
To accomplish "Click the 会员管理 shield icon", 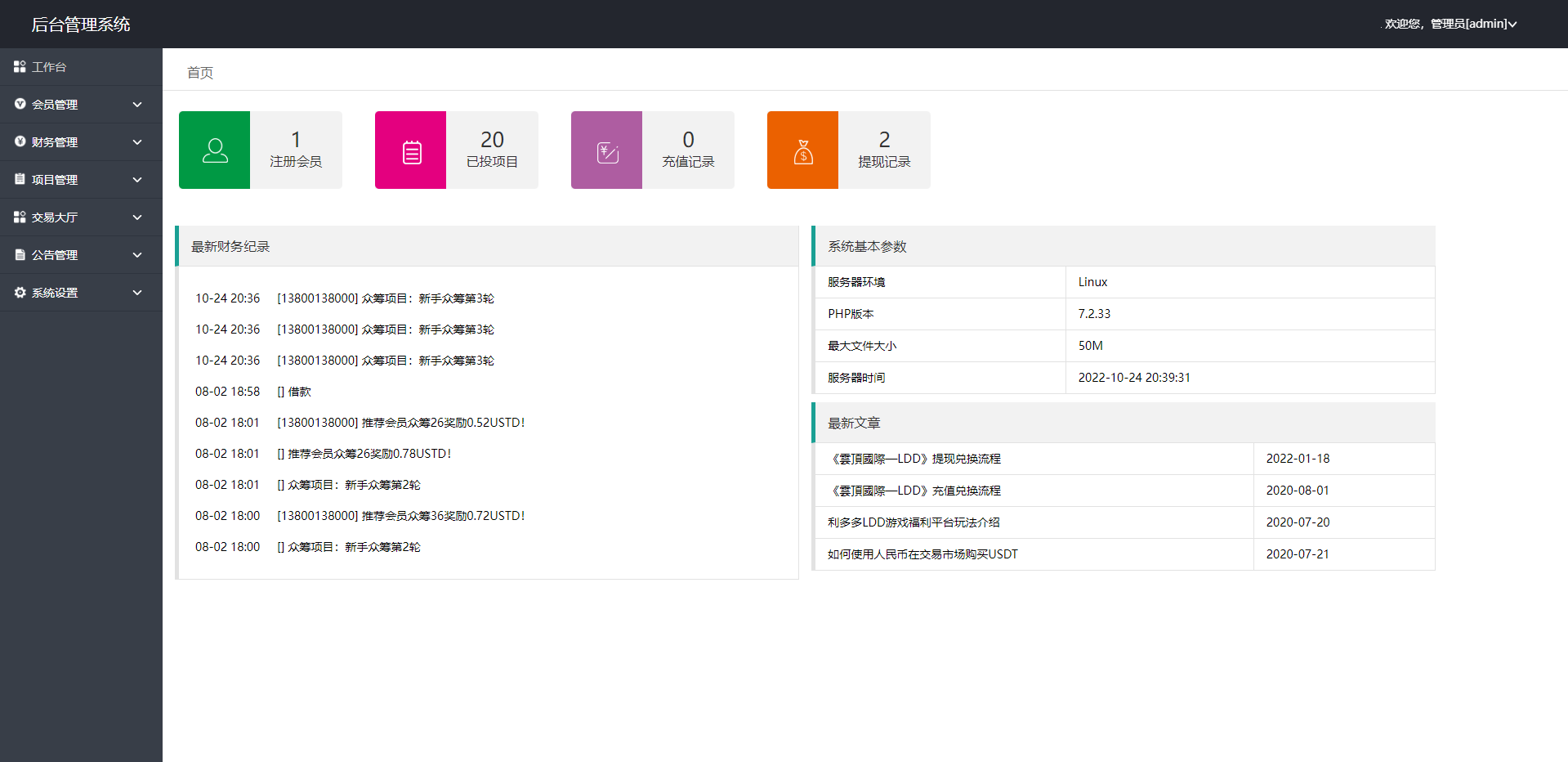I will tap(20, 104).
